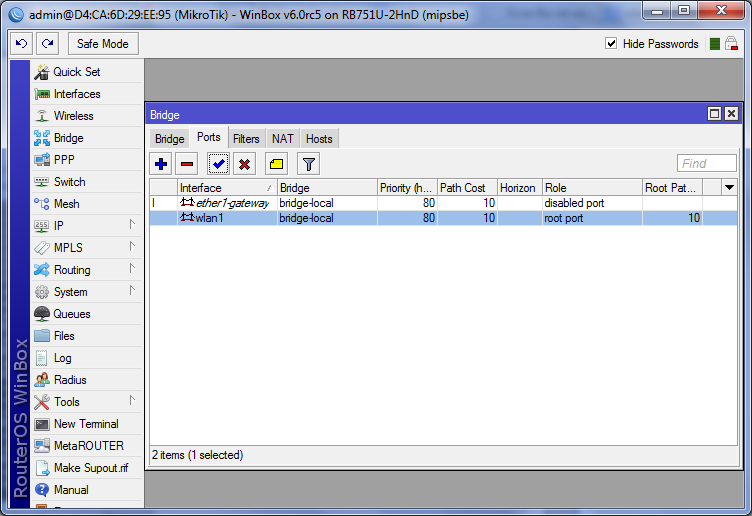Open the Queues menu item
Image resolution: width=752 pixels, height=516 pixels.
click(87, 314)
